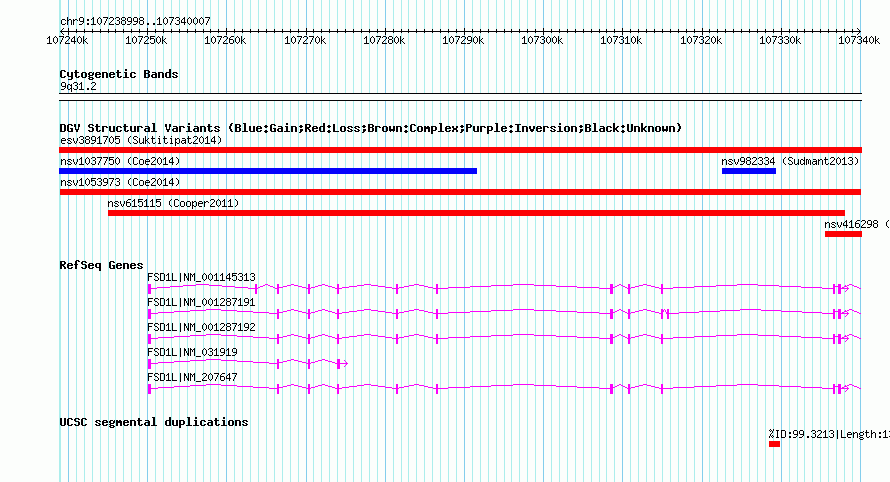
Task: Click the 107310k ruler tick label
Action: 621,40
